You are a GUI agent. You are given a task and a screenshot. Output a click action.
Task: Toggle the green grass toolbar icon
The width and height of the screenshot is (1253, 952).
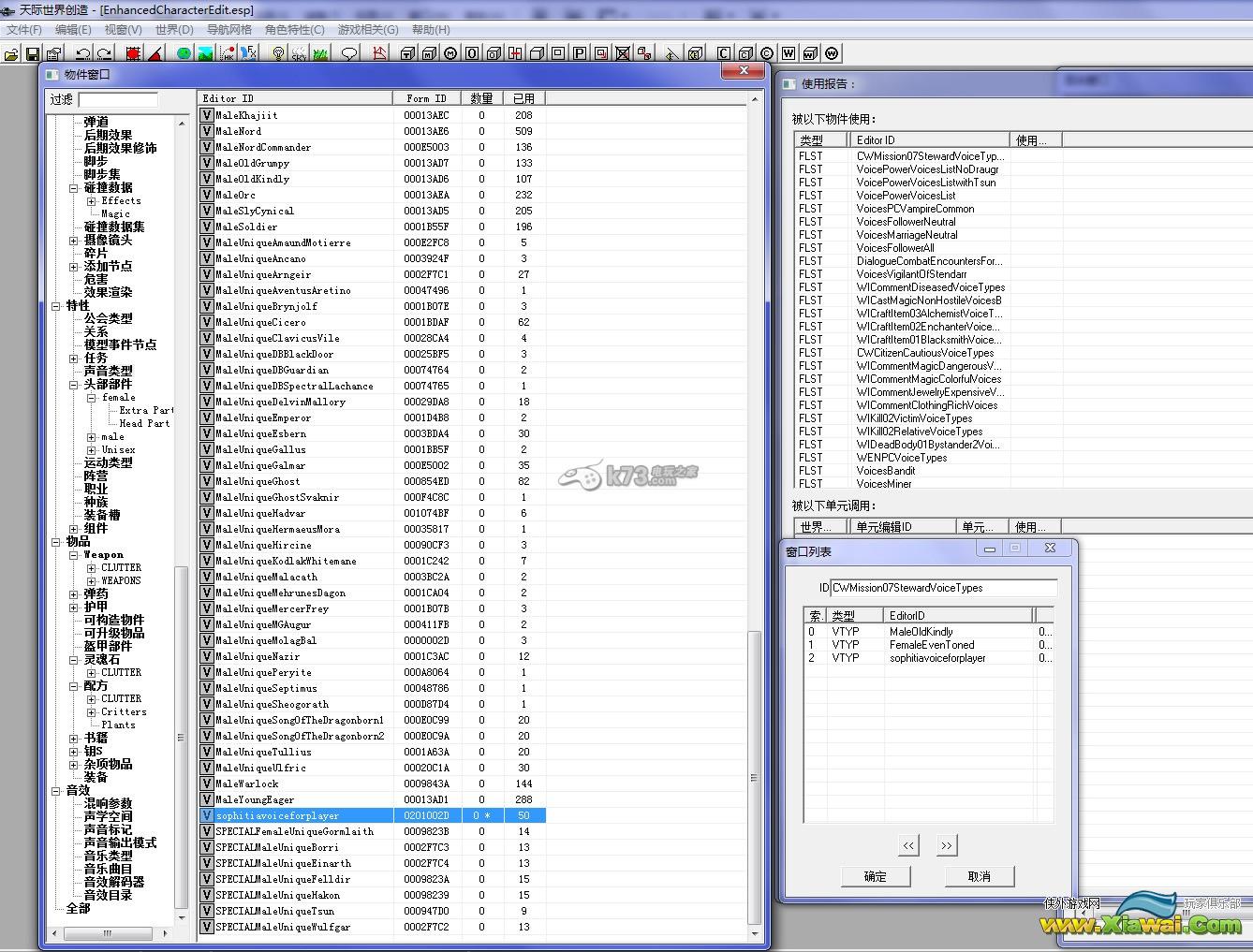pyautogui.click(x=321, y=53)
